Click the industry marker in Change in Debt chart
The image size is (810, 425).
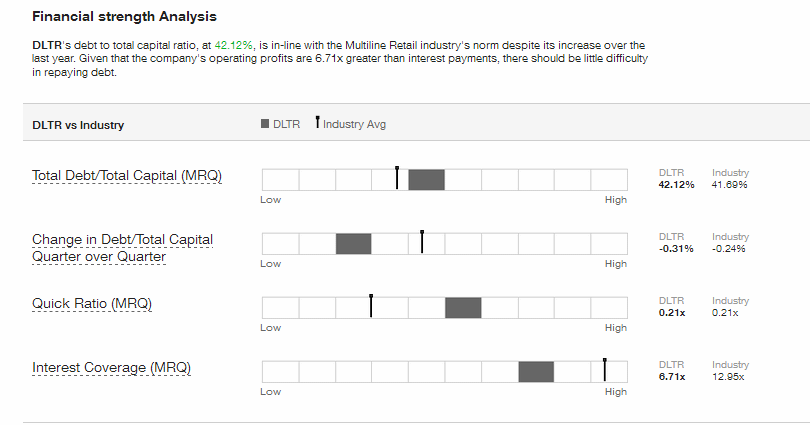(422, 242)
